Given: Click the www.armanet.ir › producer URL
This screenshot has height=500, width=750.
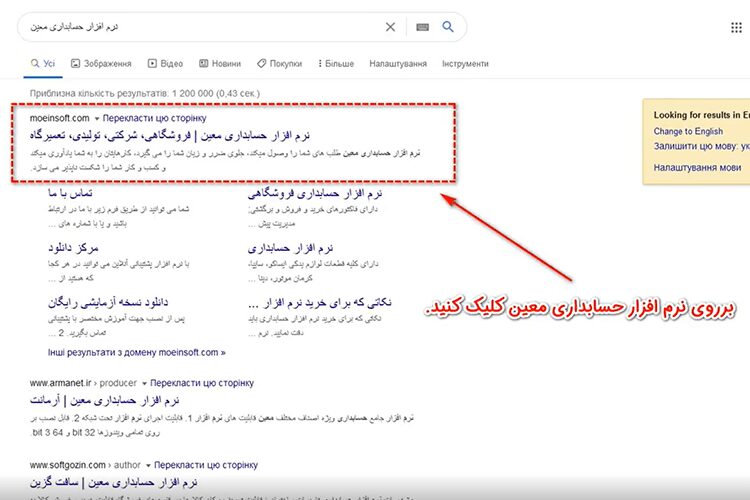Looking at the screenshot, I should point(83,383).
